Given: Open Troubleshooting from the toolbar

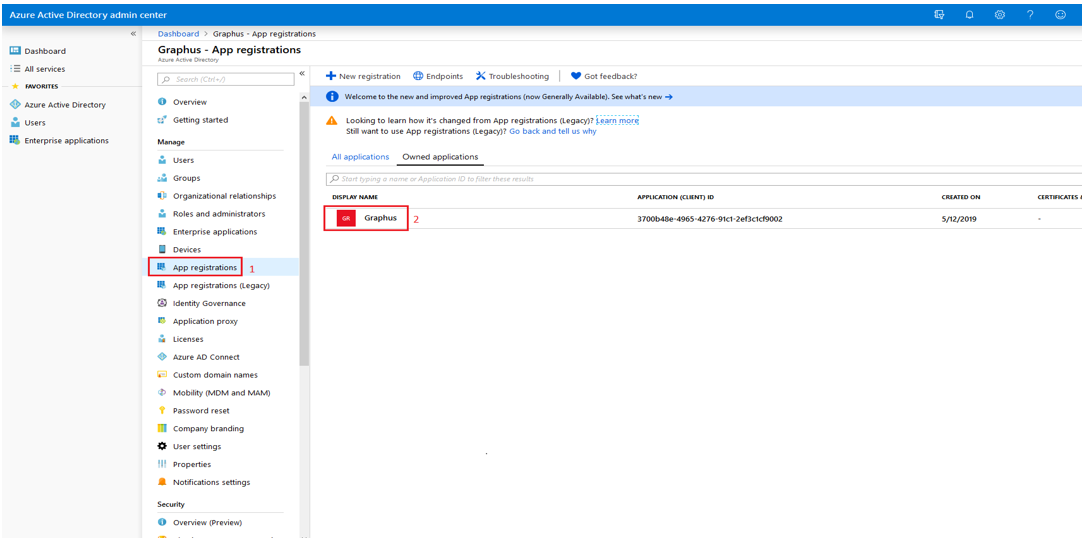Looking at the screenshot, I should 512,76.
